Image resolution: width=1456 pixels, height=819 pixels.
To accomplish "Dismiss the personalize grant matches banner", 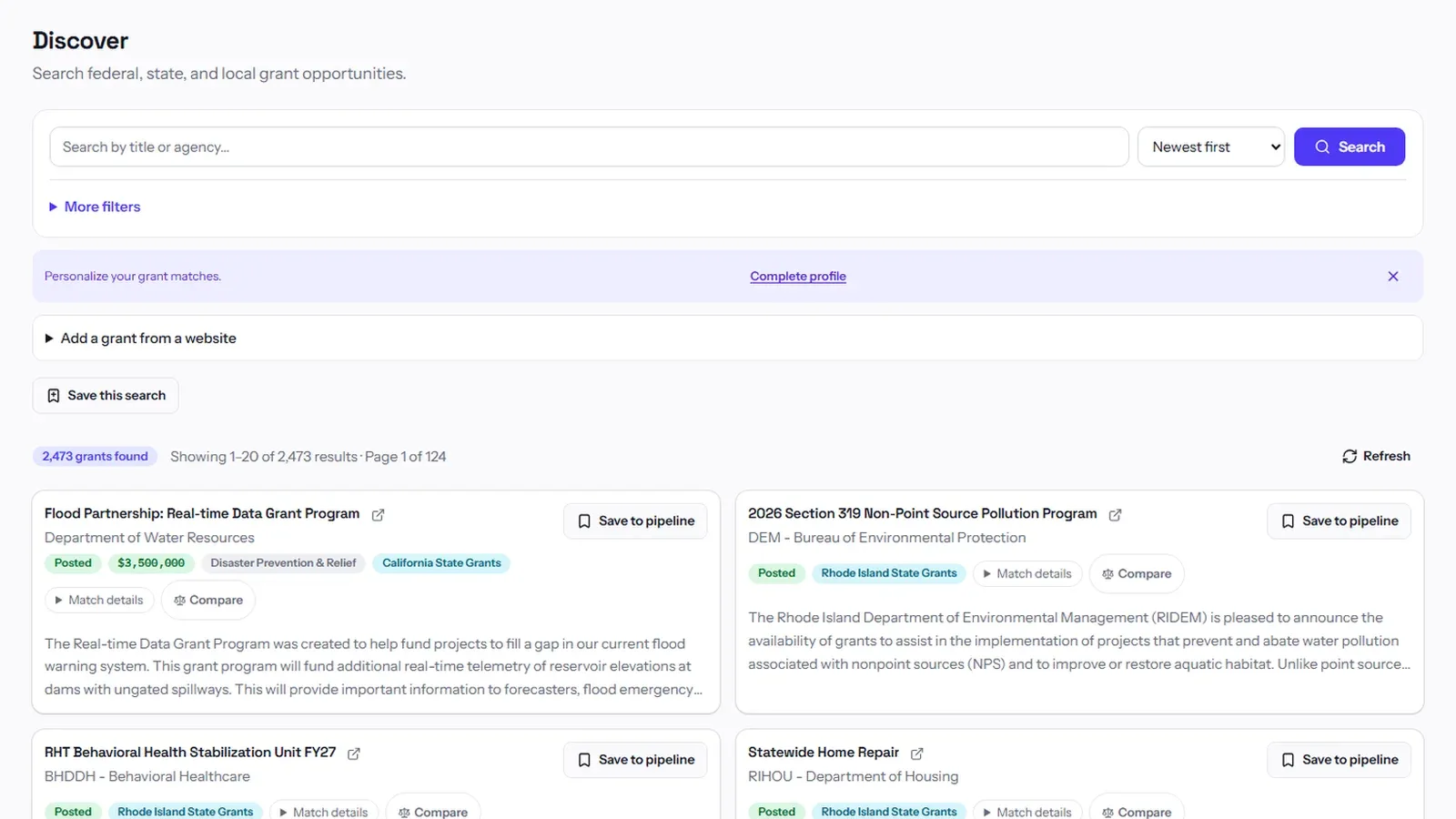I will click(x=1393, y=277).
